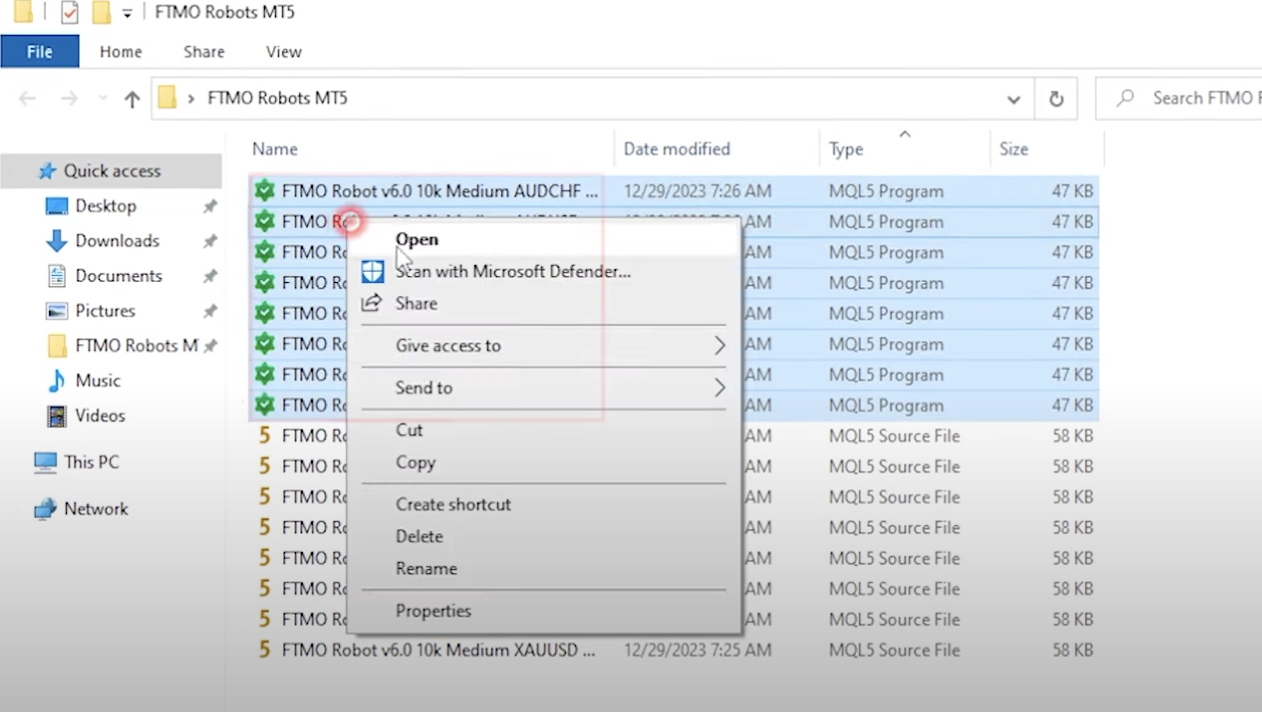The image size is (1262, 712).
Task: Click the Videos film icon
Action: (56, 416)
